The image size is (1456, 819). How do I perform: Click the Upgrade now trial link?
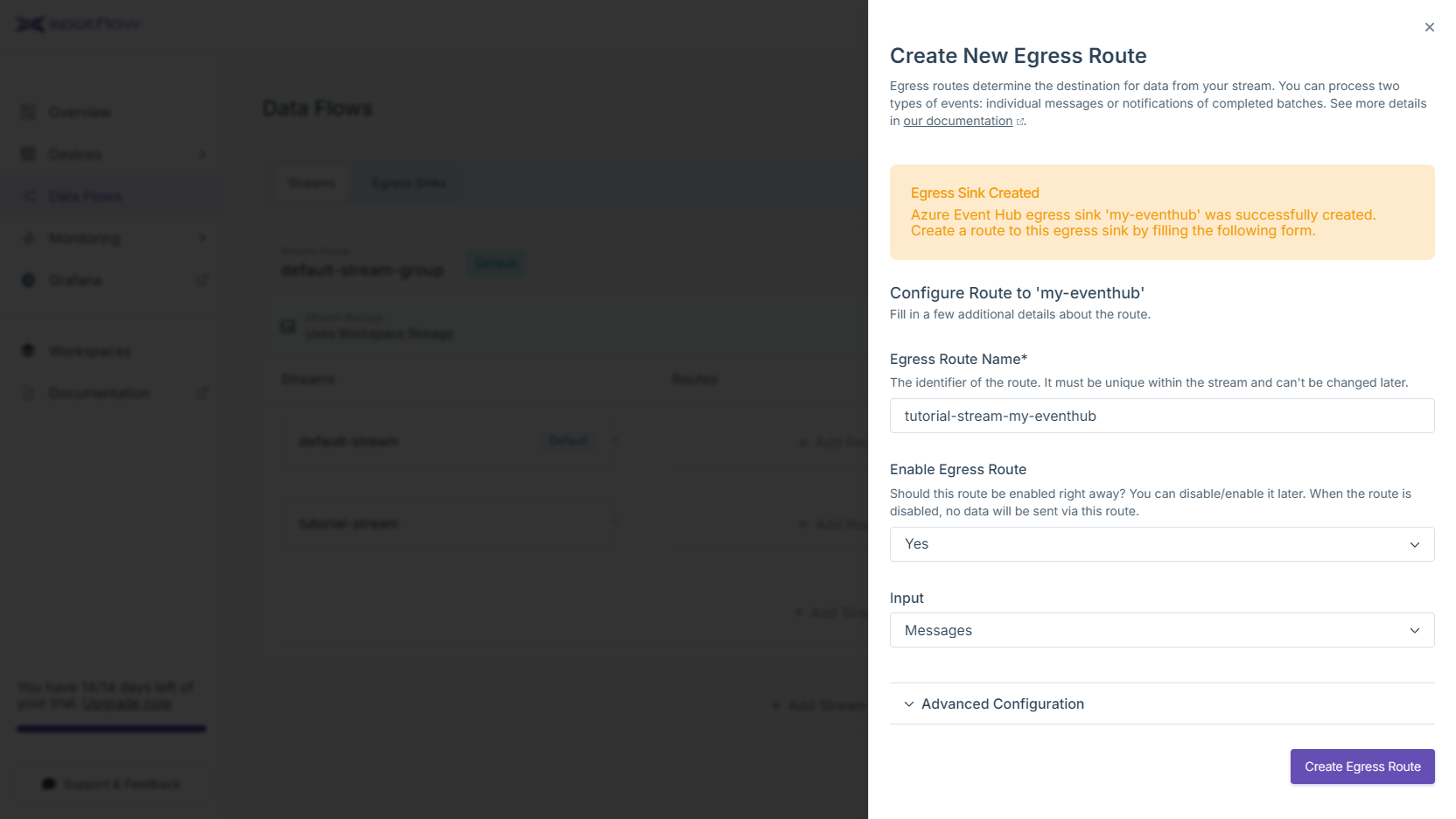pos(127,703)
